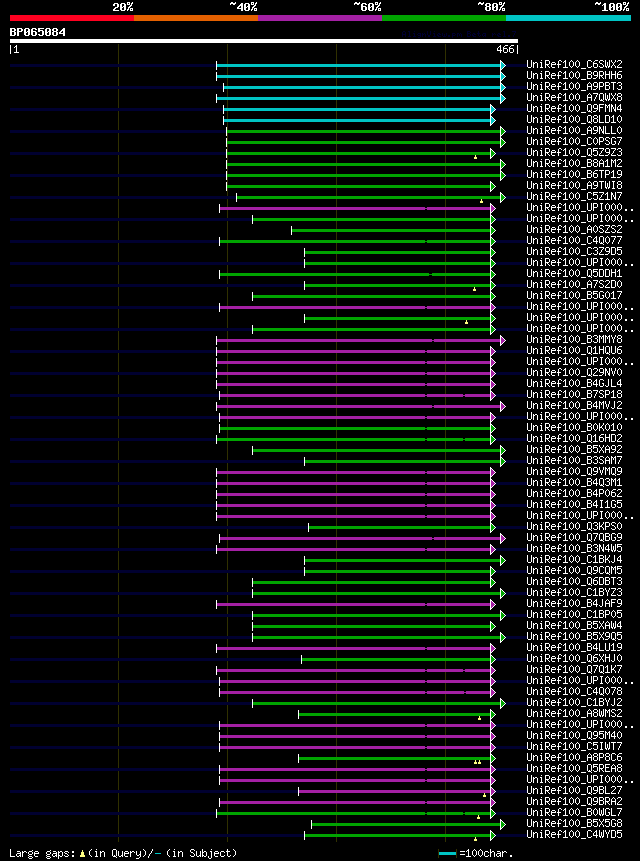
Task: Click the green alignment bar for Q3KPS0
Action: click(x=400, y=528)
